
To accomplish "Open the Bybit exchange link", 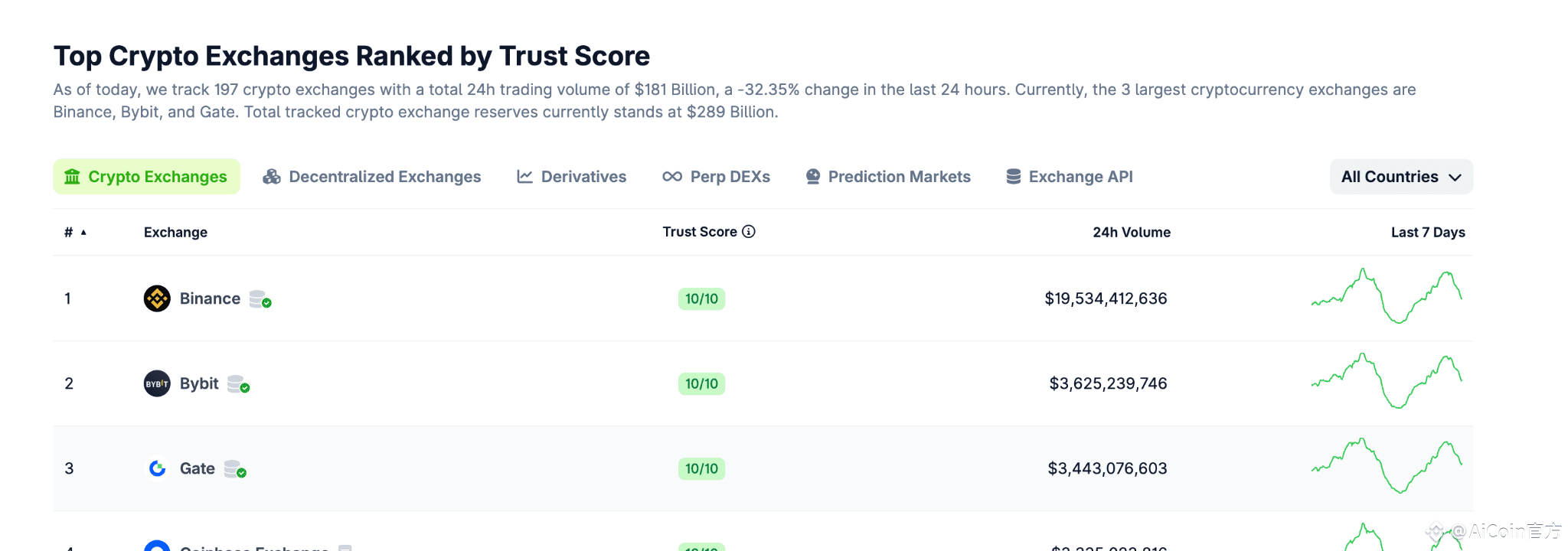I will coord(199,383).
